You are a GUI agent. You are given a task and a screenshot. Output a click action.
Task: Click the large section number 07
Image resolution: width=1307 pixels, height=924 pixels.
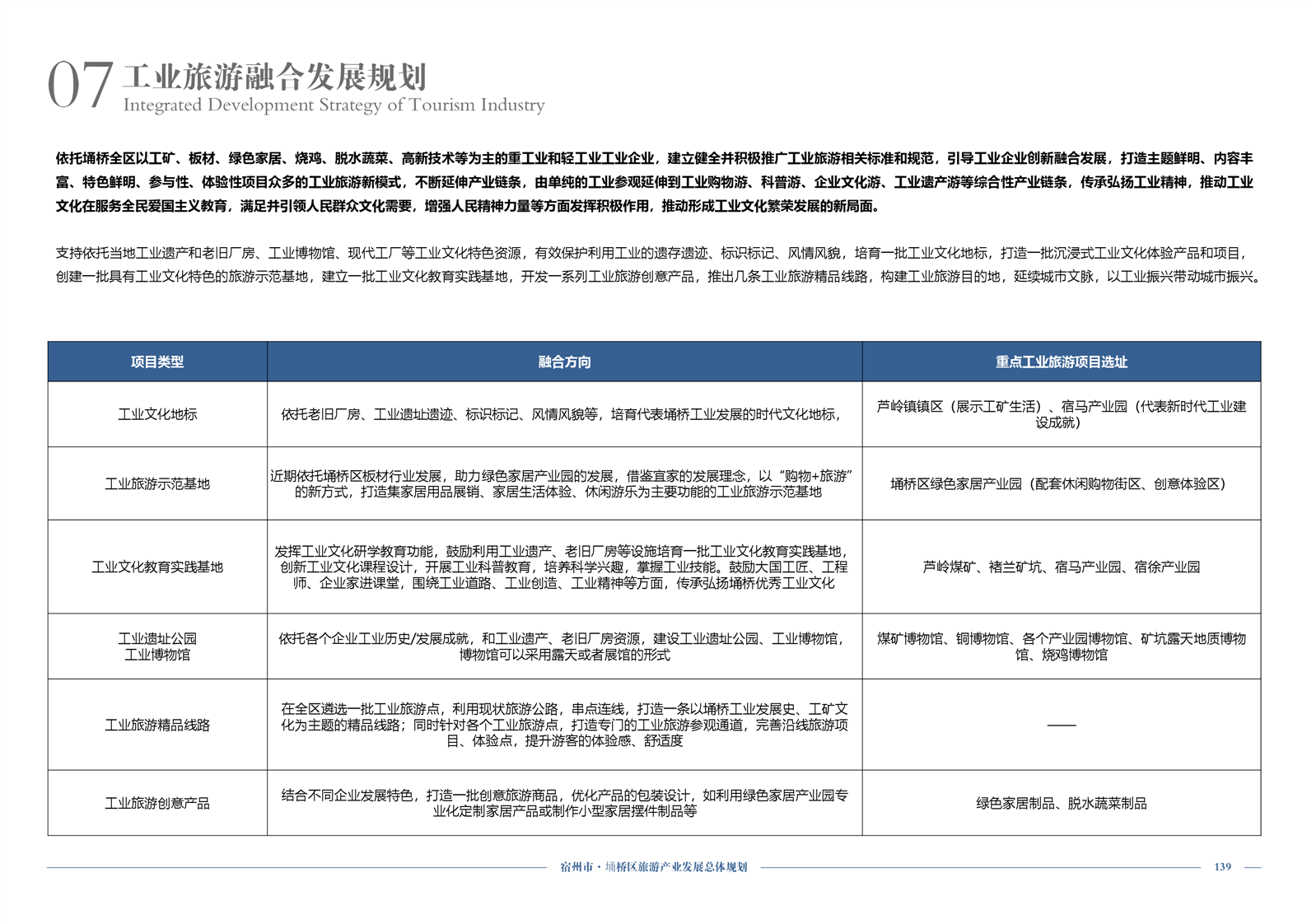(x=80, y=86)
